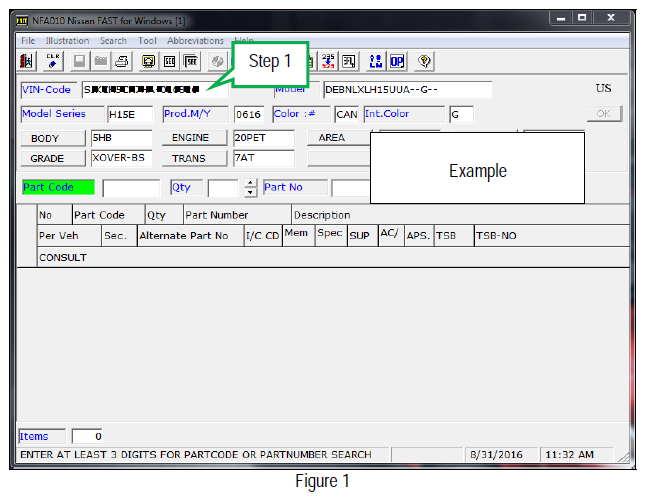Decrease Qty with the down arrow

[250, 192]
